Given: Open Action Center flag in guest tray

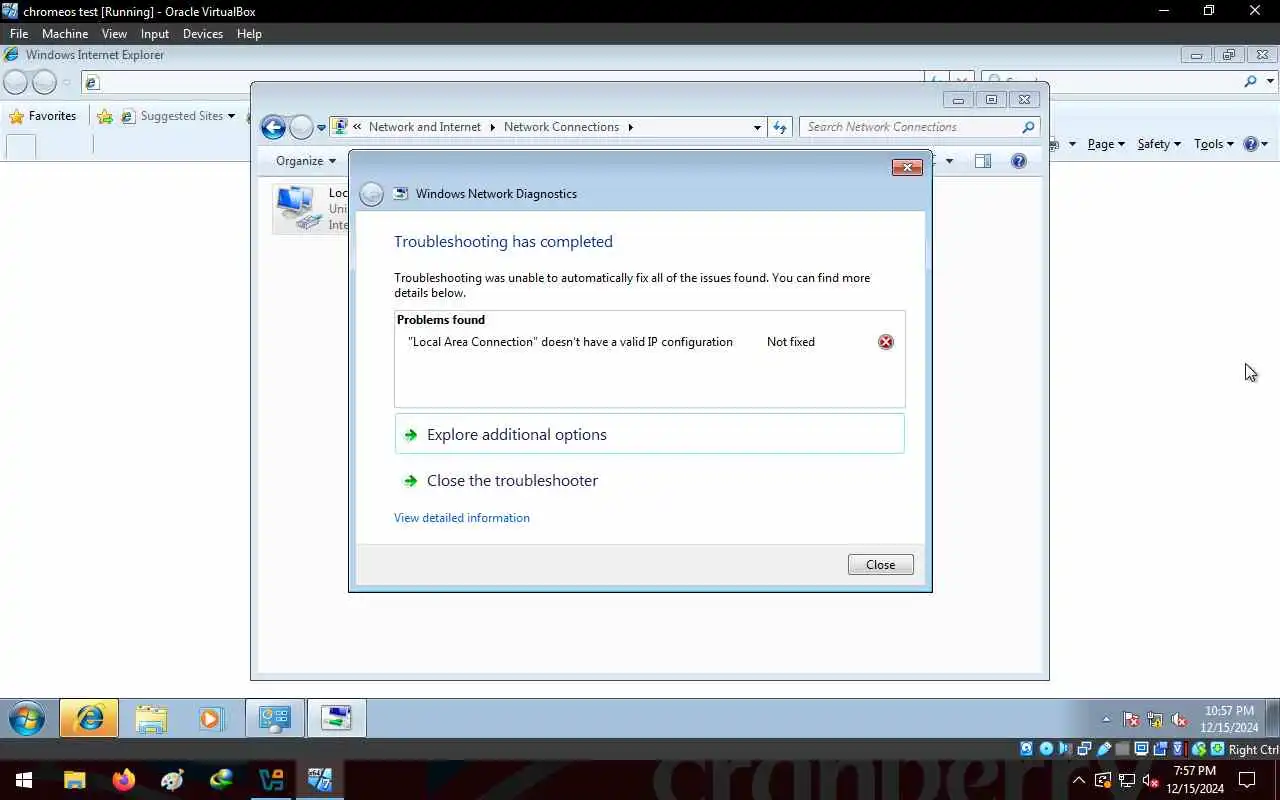Looking at the screenshot, I should 1132,719.
